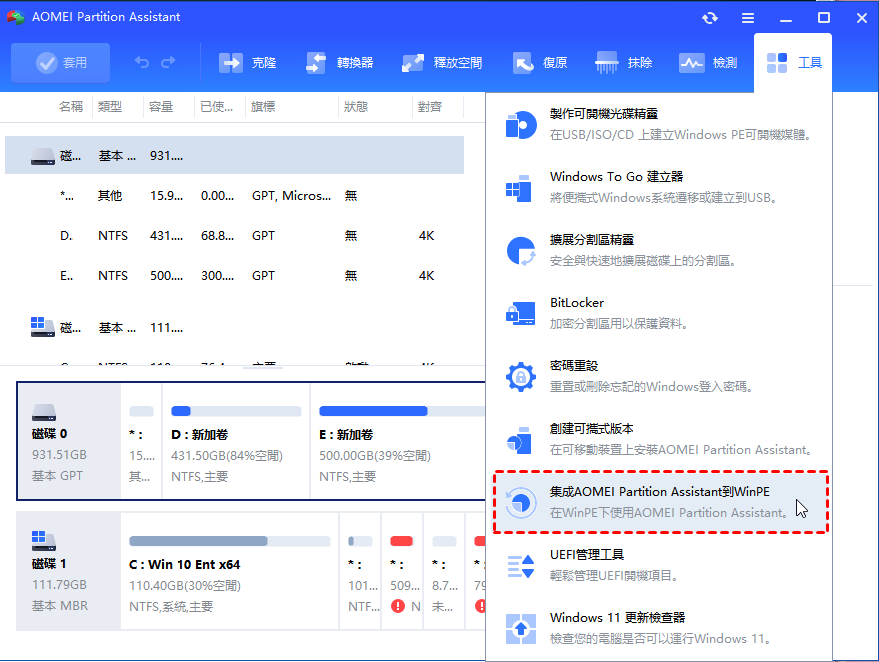Click the WinPE integration icon
Viewport: 879px width, 662px height.
(521, 502)
